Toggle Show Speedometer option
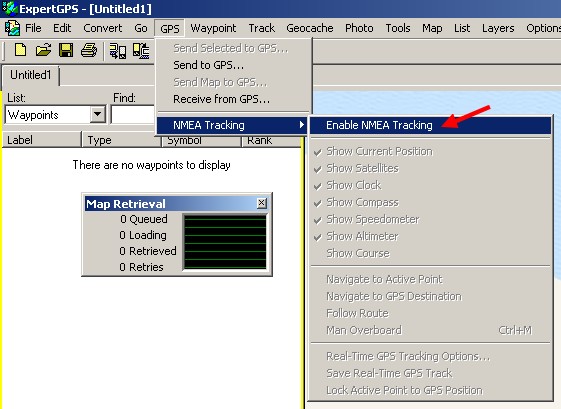 tap(430, 219)
